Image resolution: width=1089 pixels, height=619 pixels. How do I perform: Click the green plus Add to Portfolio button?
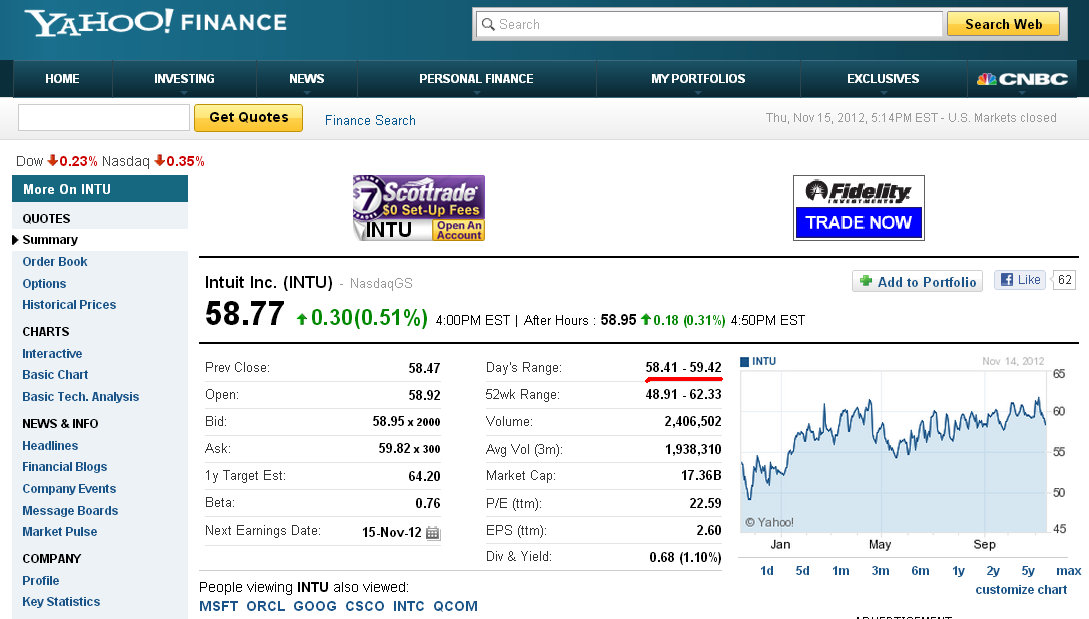click(917, 281)
